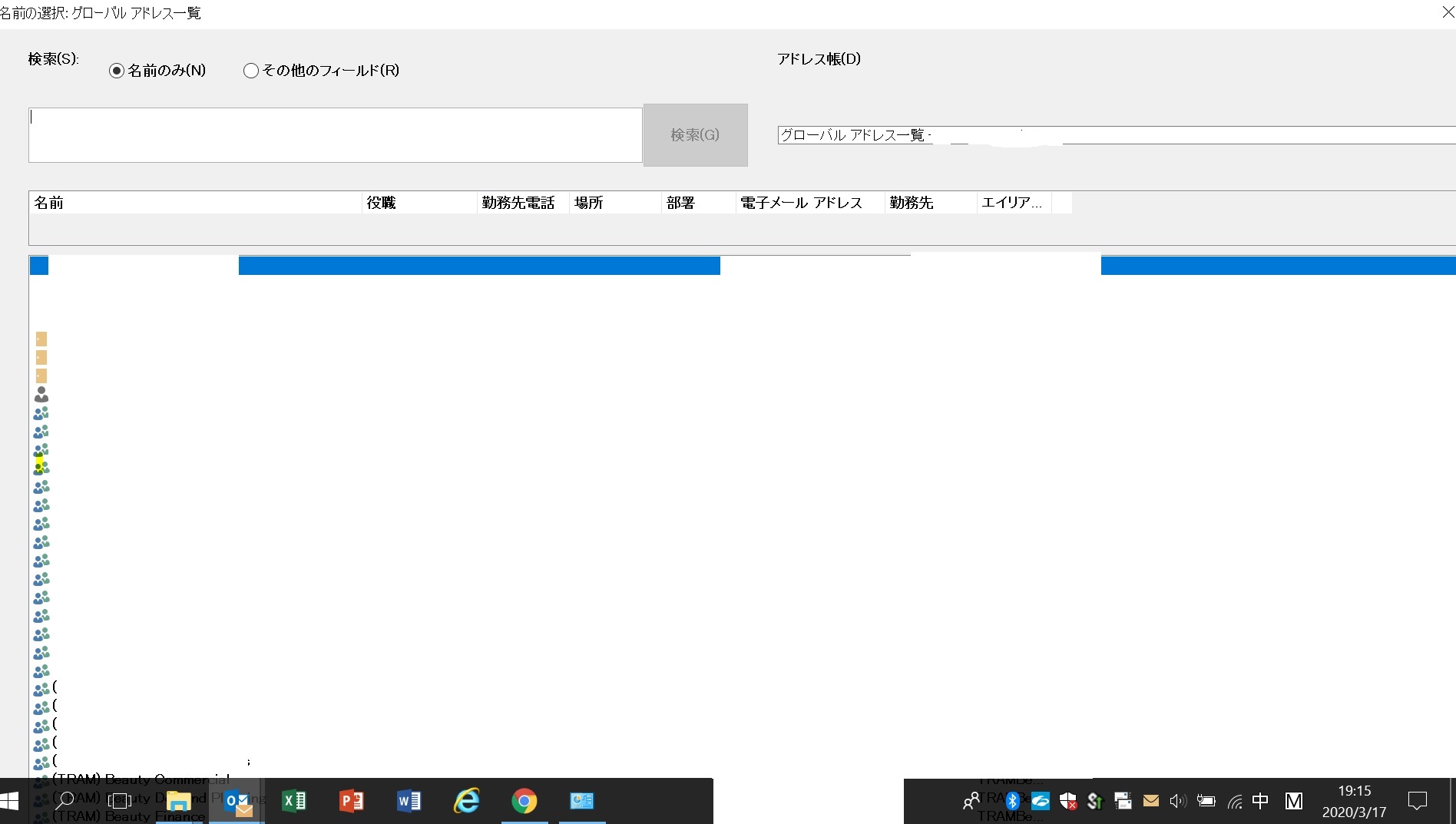The height and width of the screenshot is (824, 1456).
Task: Sort list by 電子メール アドレス column header
Action: [x=810, y=203]
